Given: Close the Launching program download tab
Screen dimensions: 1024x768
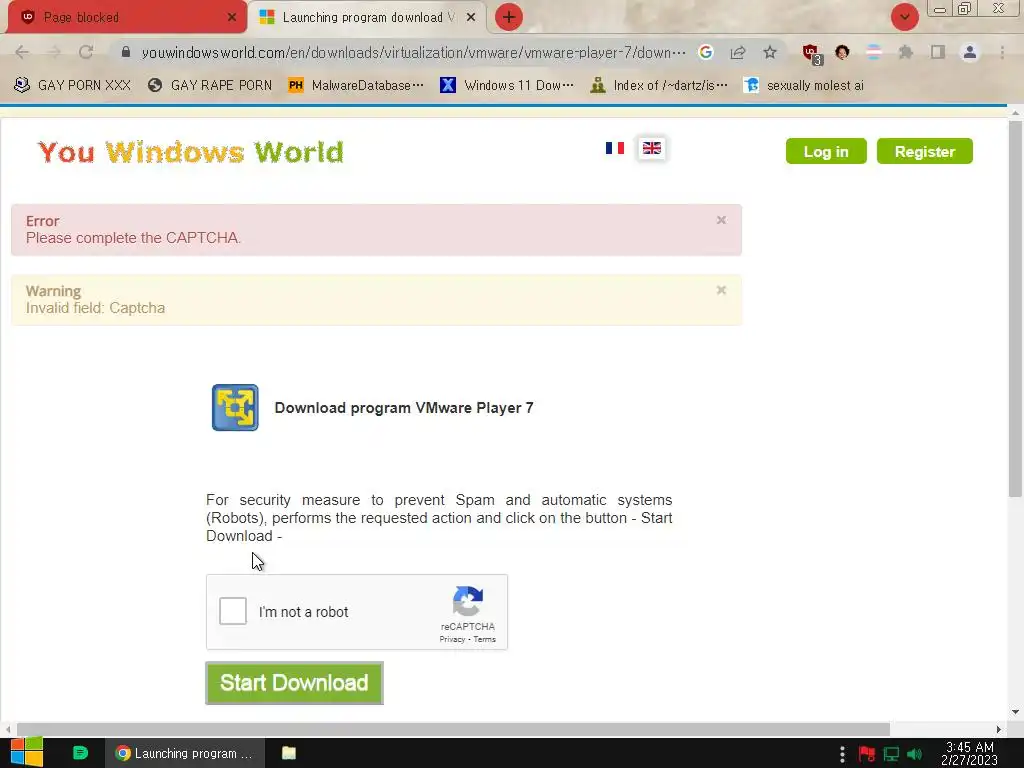Looking at the screenshot, I should (x=471, y=18).
